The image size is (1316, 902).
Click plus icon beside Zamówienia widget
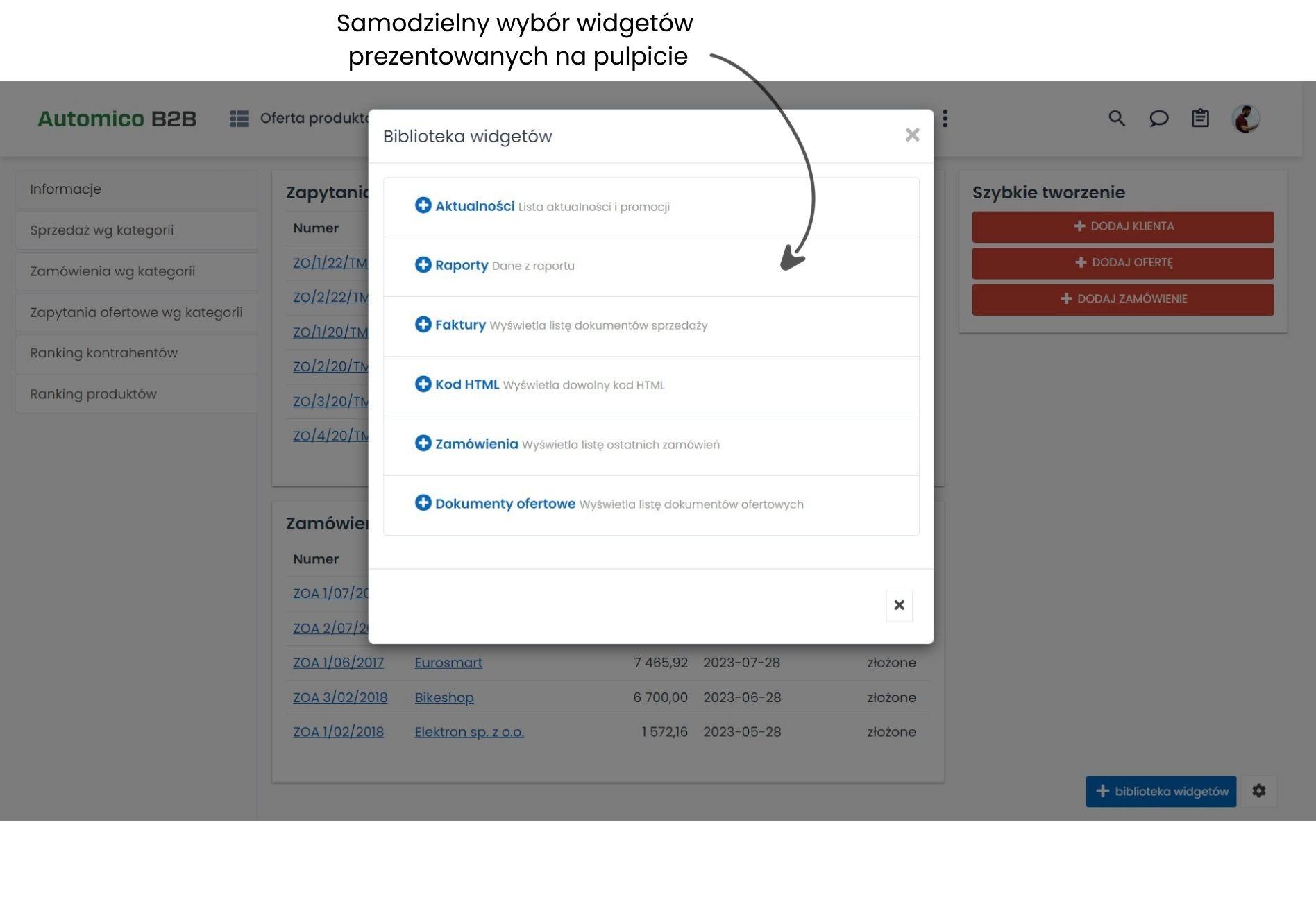[423, 443]
